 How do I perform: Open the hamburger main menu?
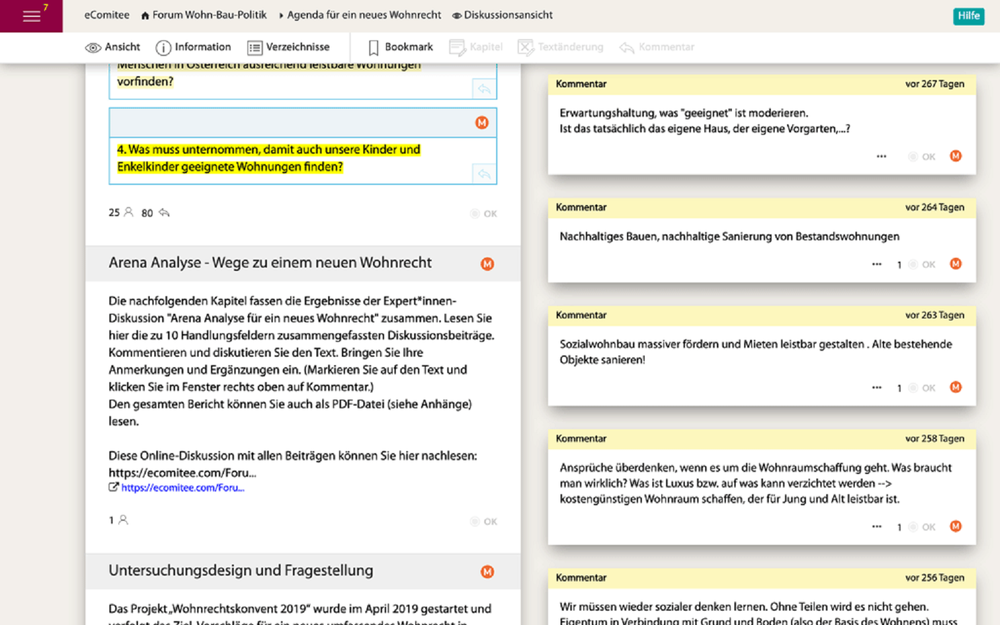pyautogui.click(x=31, y=16)
